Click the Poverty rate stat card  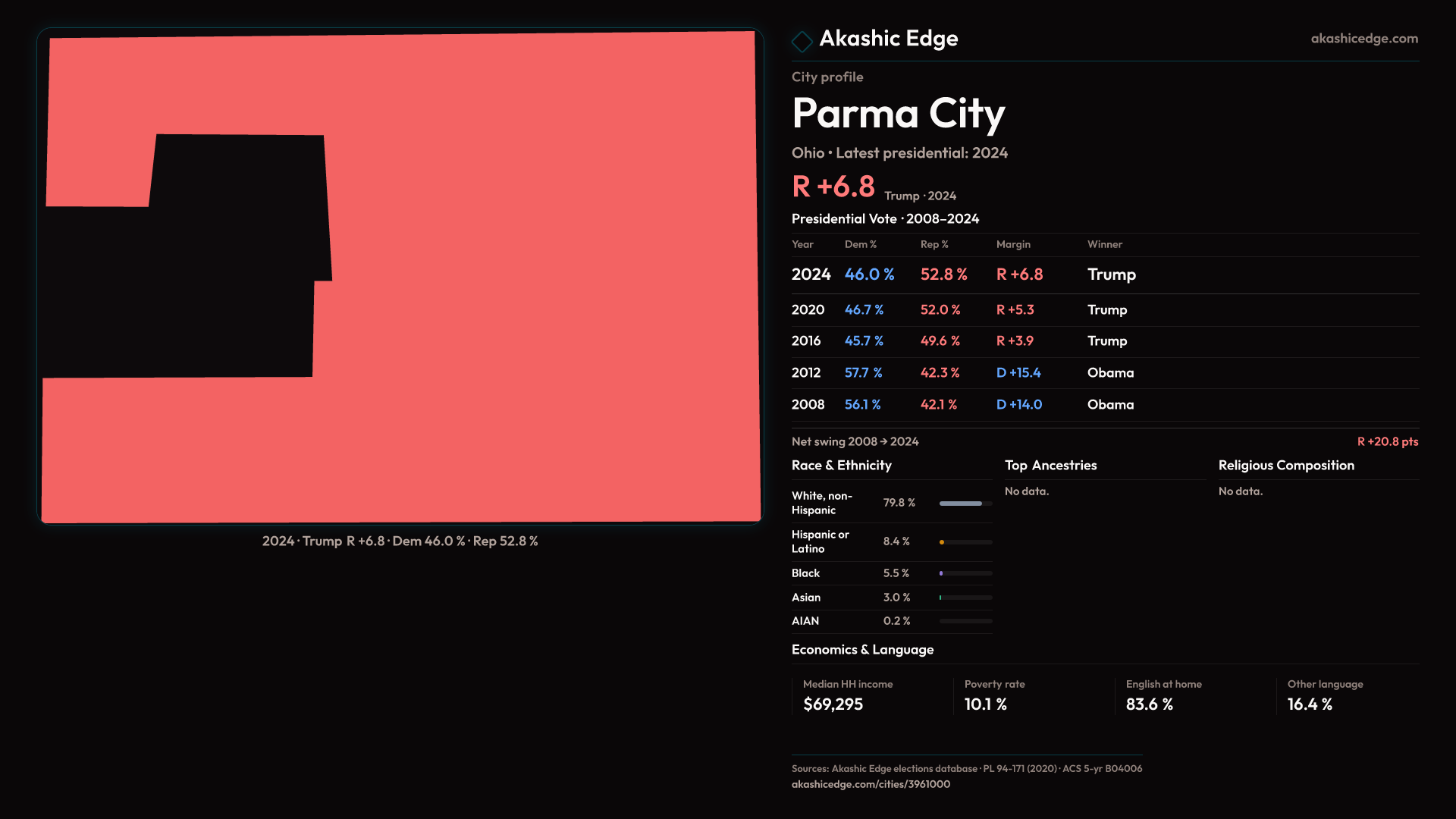tap(994, 695)
